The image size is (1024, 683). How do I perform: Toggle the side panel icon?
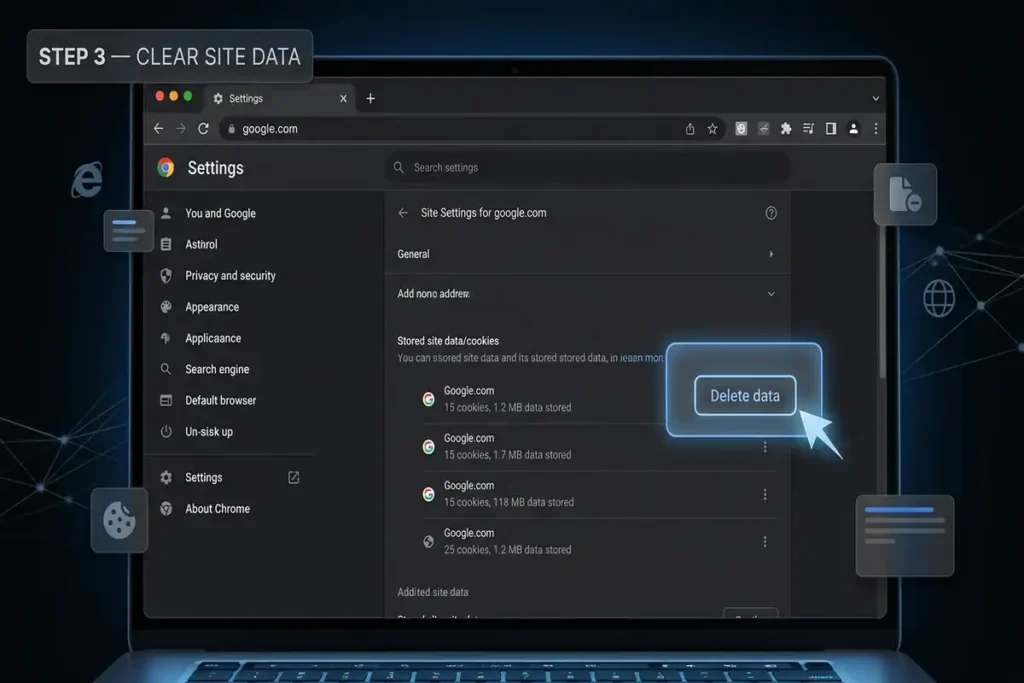[831, 129]
